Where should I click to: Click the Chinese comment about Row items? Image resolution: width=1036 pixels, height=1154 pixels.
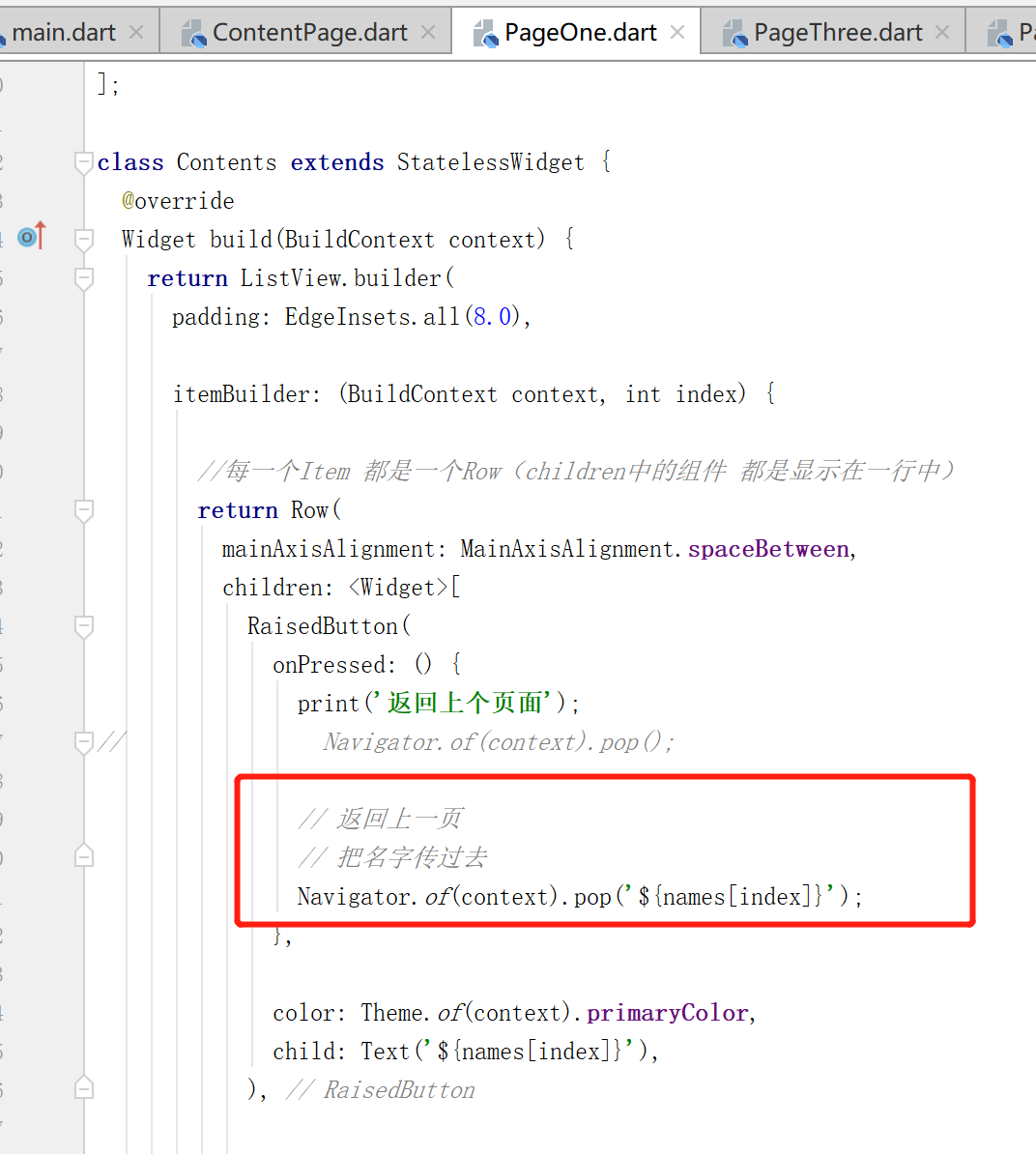point(578,471)
